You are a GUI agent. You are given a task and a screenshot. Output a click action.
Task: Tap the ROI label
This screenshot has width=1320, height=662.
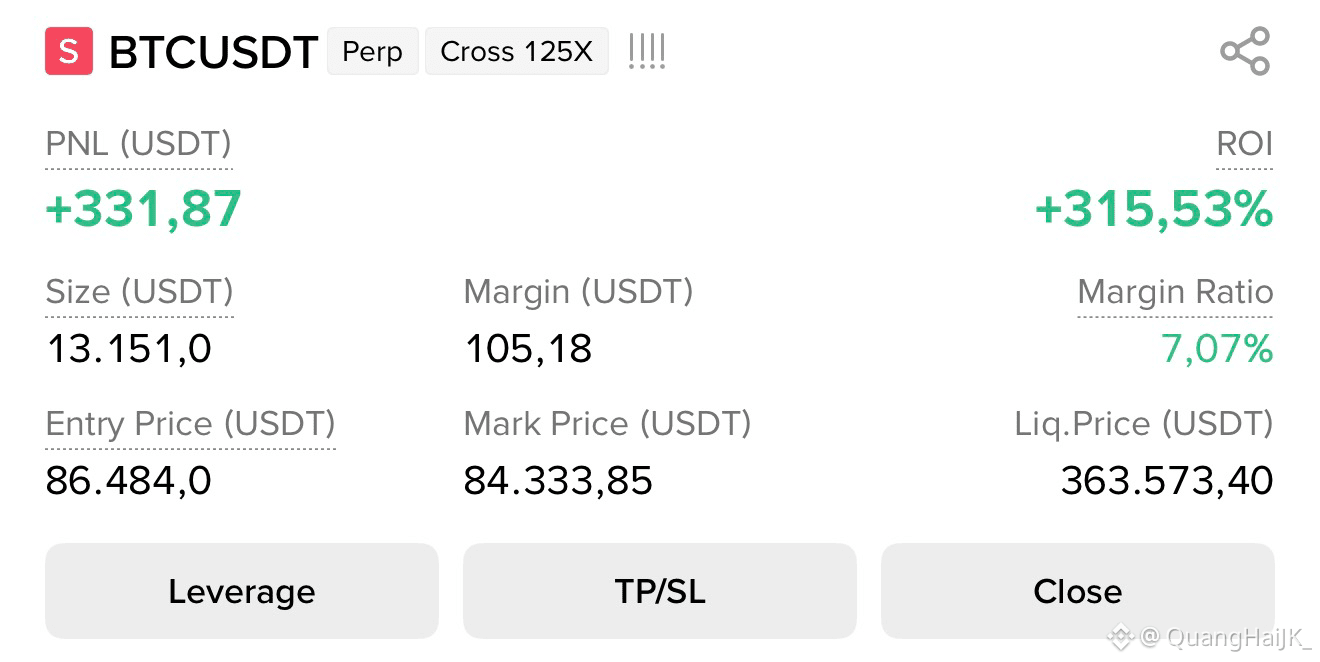pyautogui.click(x=1244, y=144)
